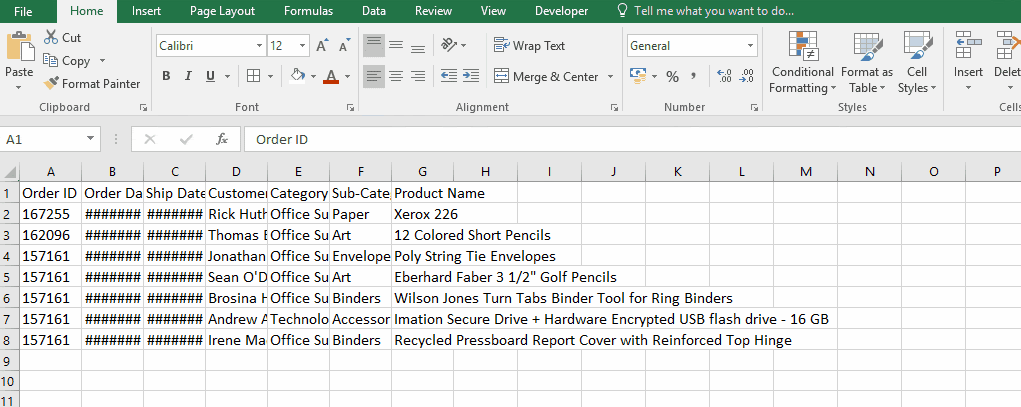1021x407 pixels.
Task: Click Tell me what you want search
Action: (706, 11)
